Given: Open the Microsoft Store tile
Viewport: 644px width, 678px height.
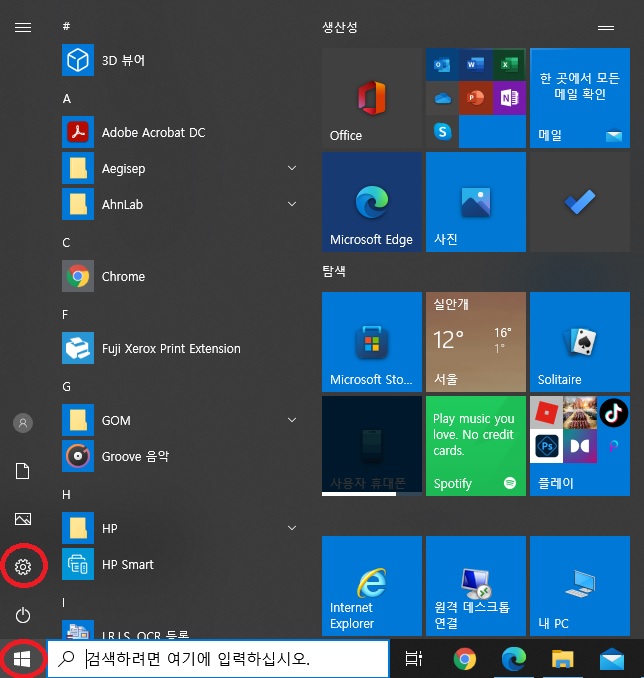Looking at the screenshot, I should (372, 342).
